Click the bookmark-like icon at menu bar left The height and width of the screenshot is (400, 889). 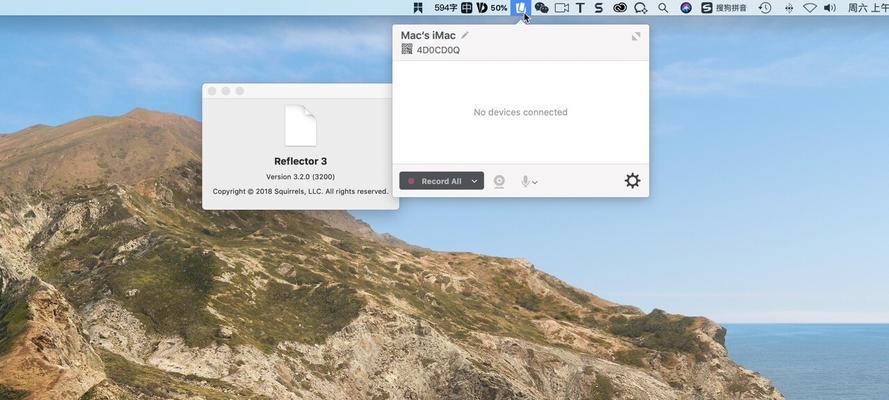coord(418,7)
